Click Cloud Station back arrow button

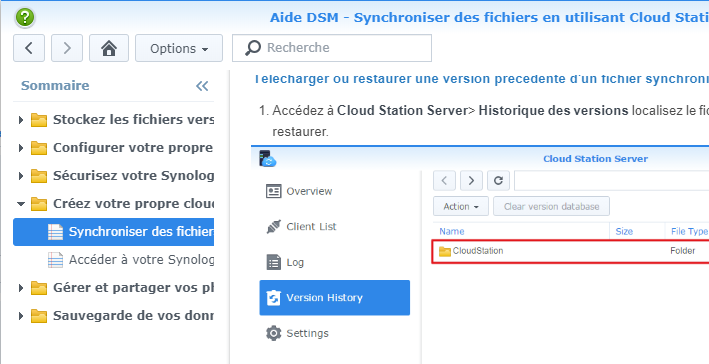[444, 181]
